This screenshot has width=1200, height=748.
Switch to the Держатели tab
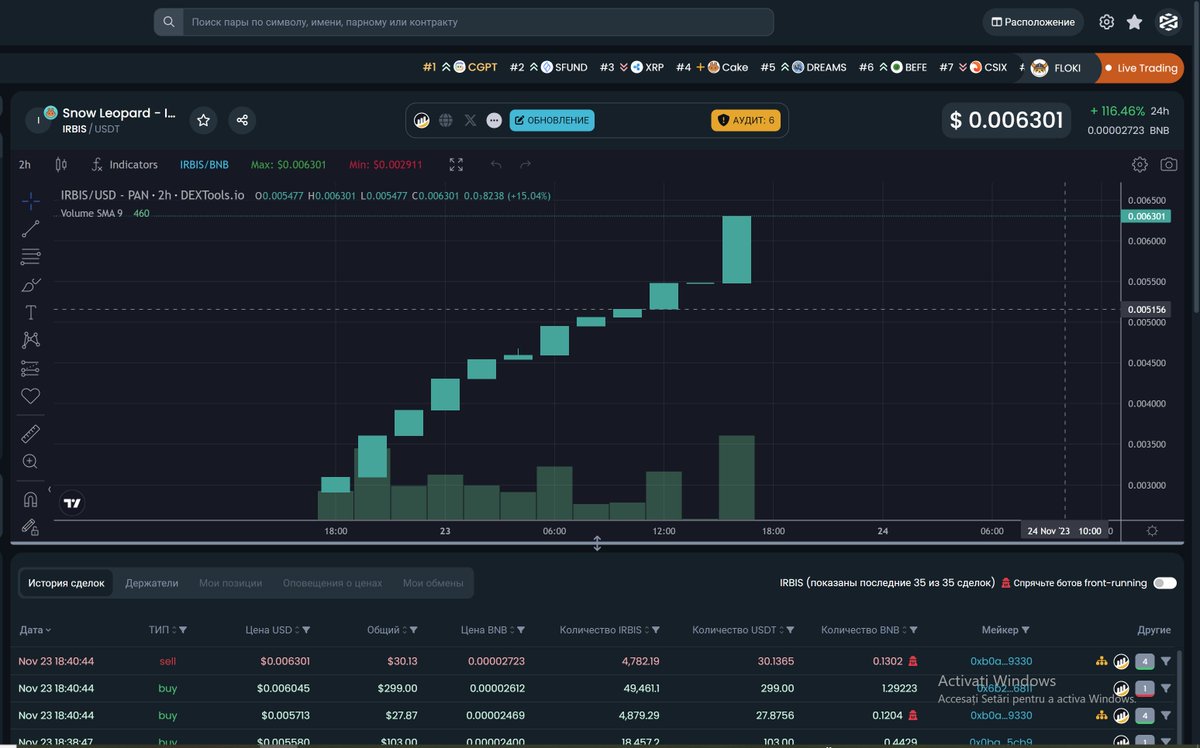coord(152,583)
